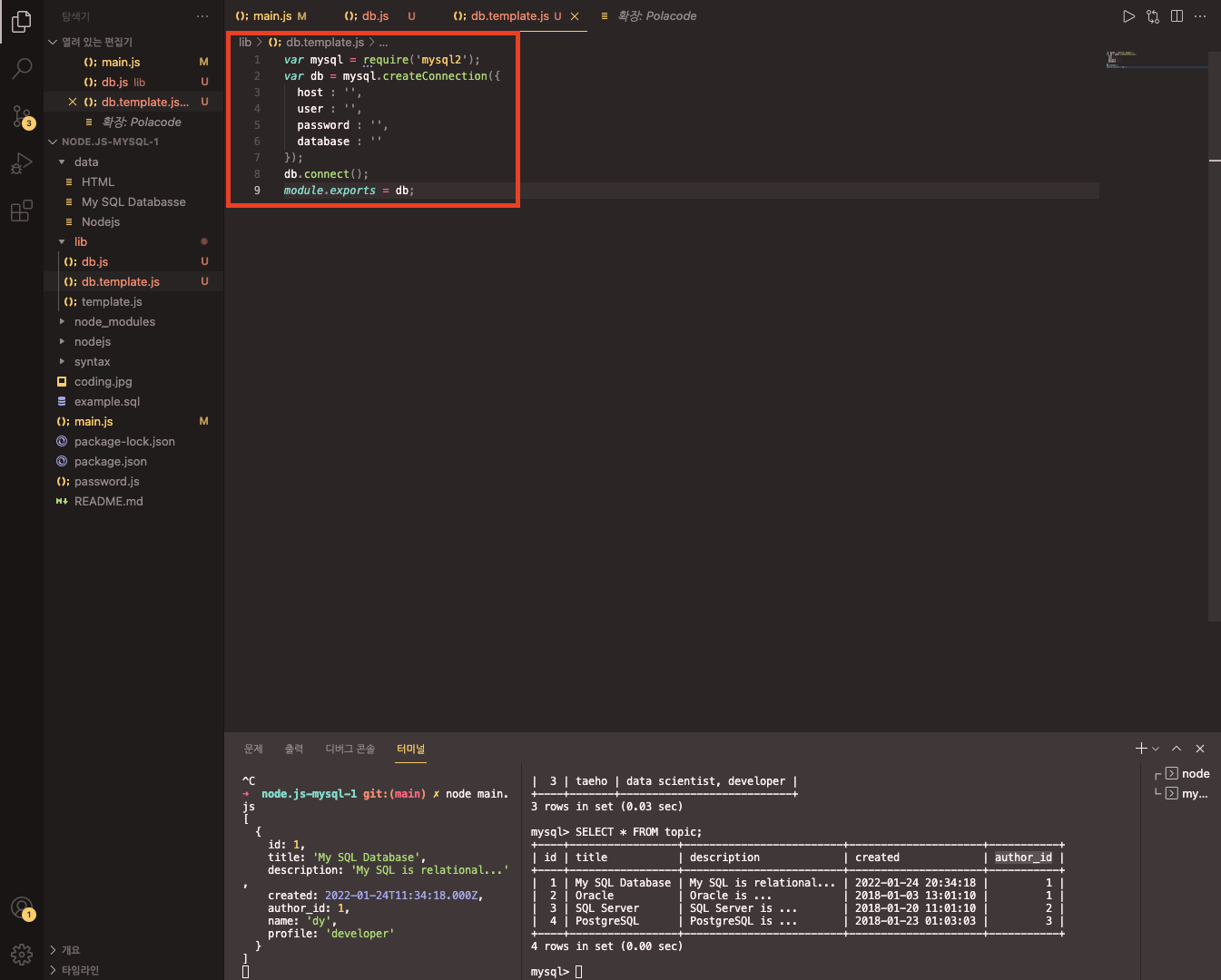The width and height of the screenshot is (1221, 980).
Task: Focus the mysql> prompt in right terminal
Action: pyautogui.click(x=556, y=971)
